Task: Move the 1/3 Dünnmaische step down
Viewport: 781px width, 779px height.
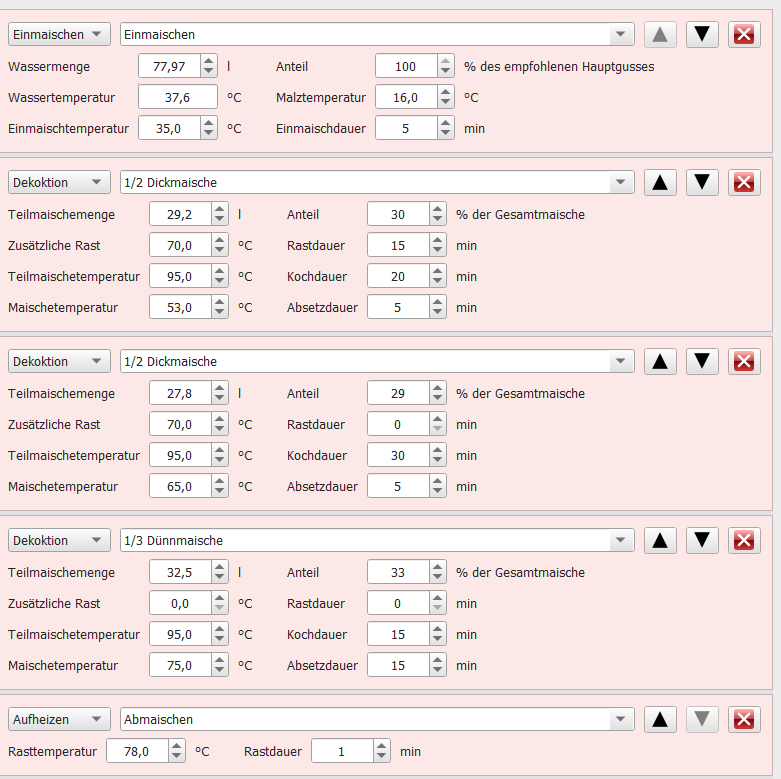Action: pyautogui.click(x=702, y=541)
